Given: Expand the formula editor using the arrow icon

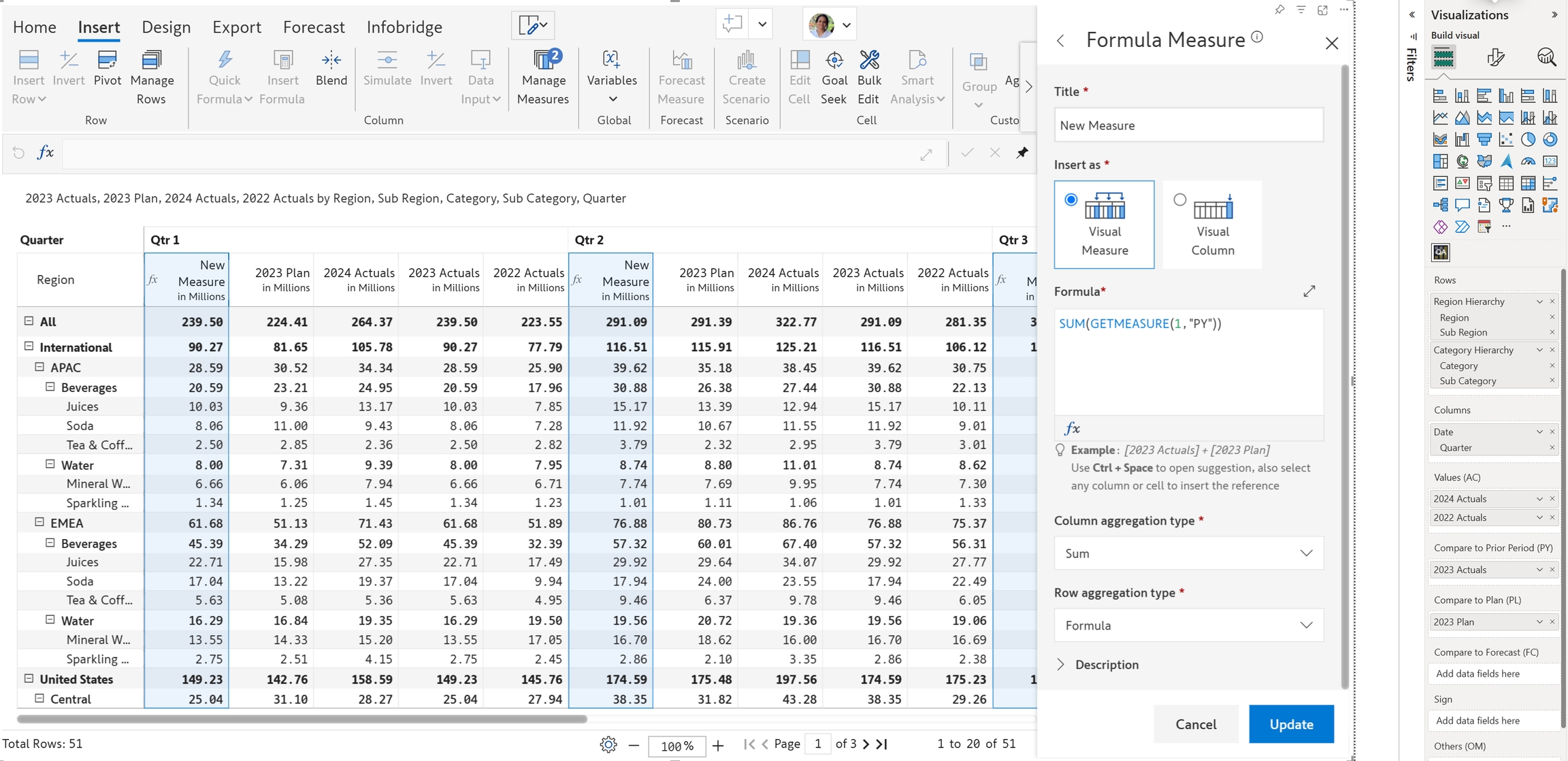Looking at the screenshot, I should (x=1309, y=291).
